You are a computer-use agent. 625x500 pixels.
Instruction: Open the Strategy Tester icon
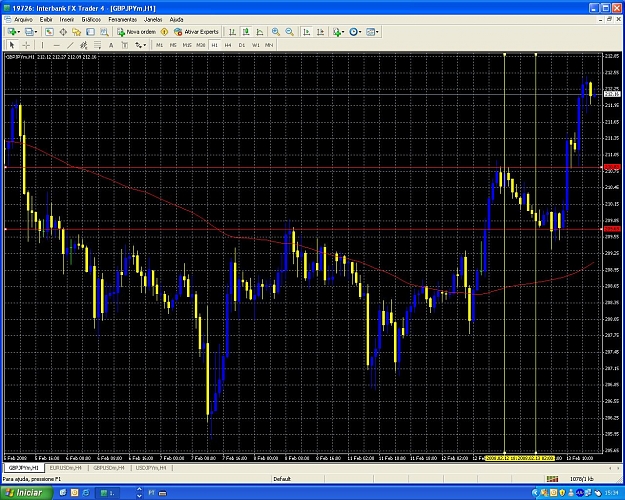[104, 32]
